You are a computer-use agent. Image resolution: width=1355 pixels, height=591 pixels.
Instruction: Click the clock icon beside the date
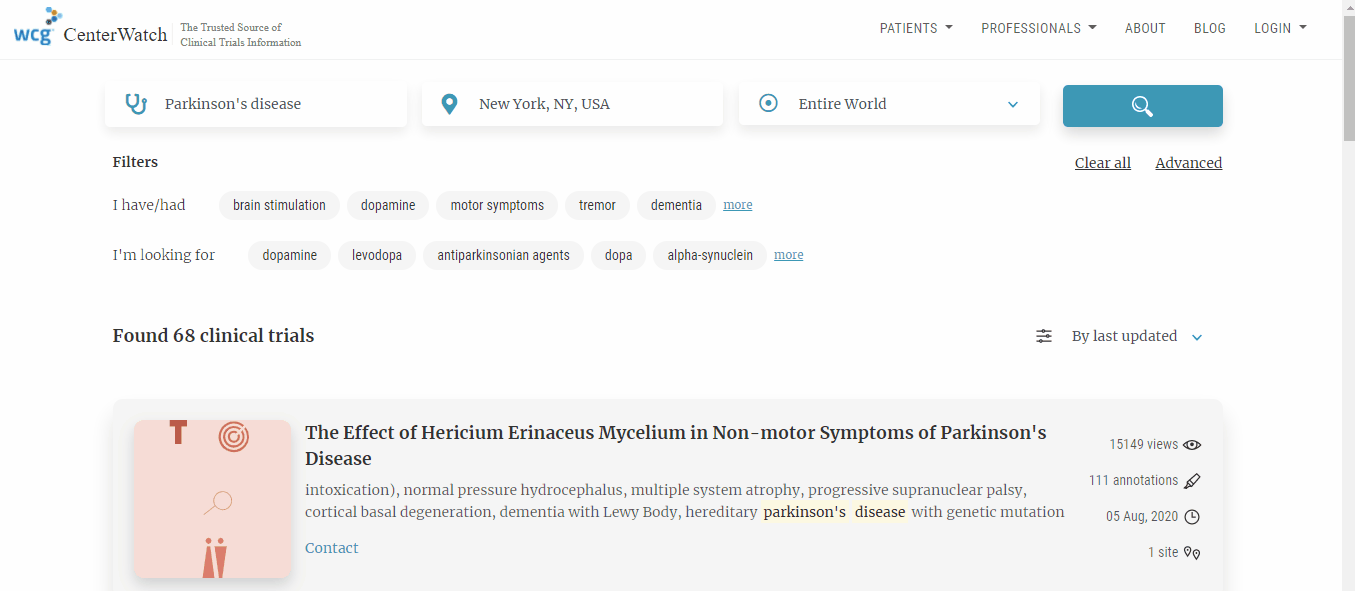pyautogui.click(x=1192, y=517)
